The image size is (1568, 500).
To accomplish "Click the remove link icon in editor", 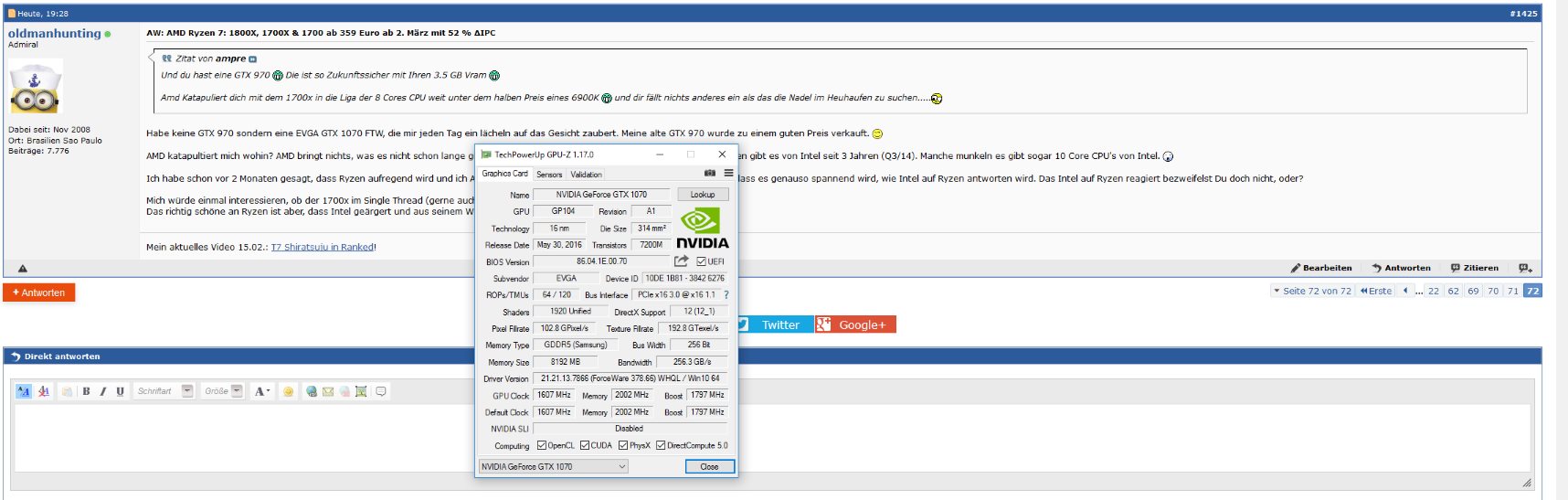I will (344, 391).
